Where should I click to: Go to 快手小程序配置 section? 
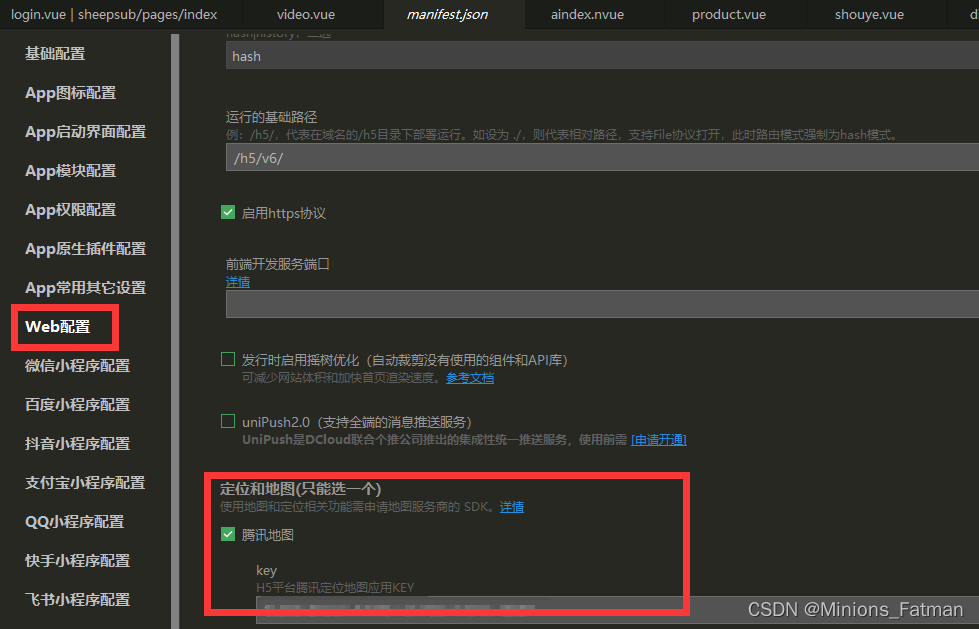[77, 561]
